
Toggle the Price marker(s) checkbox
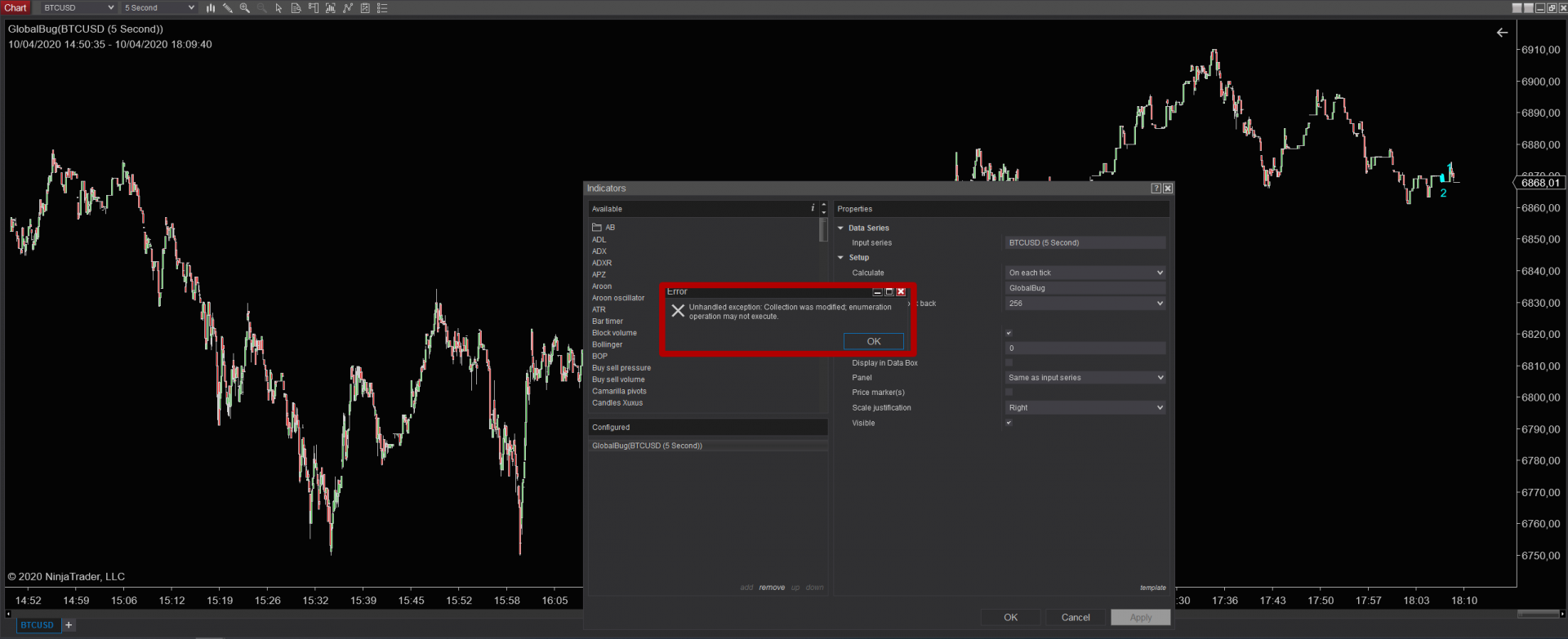[x=1009, y=393]
